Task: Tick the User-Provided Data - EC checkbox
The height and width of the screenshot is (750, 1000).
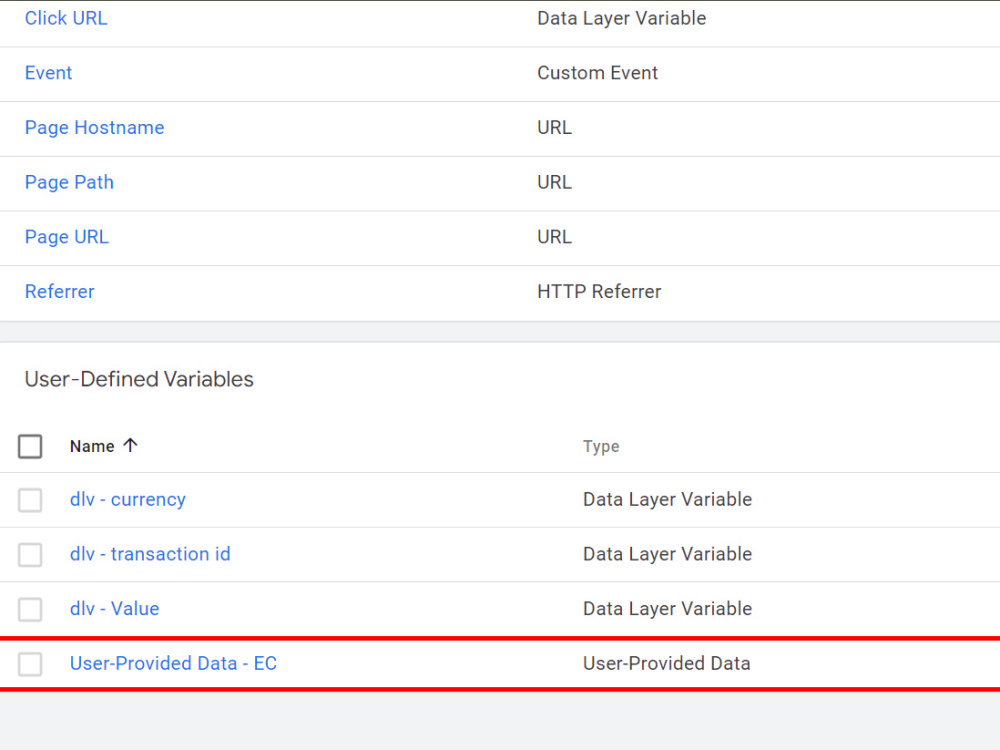Action: point(30,664)
